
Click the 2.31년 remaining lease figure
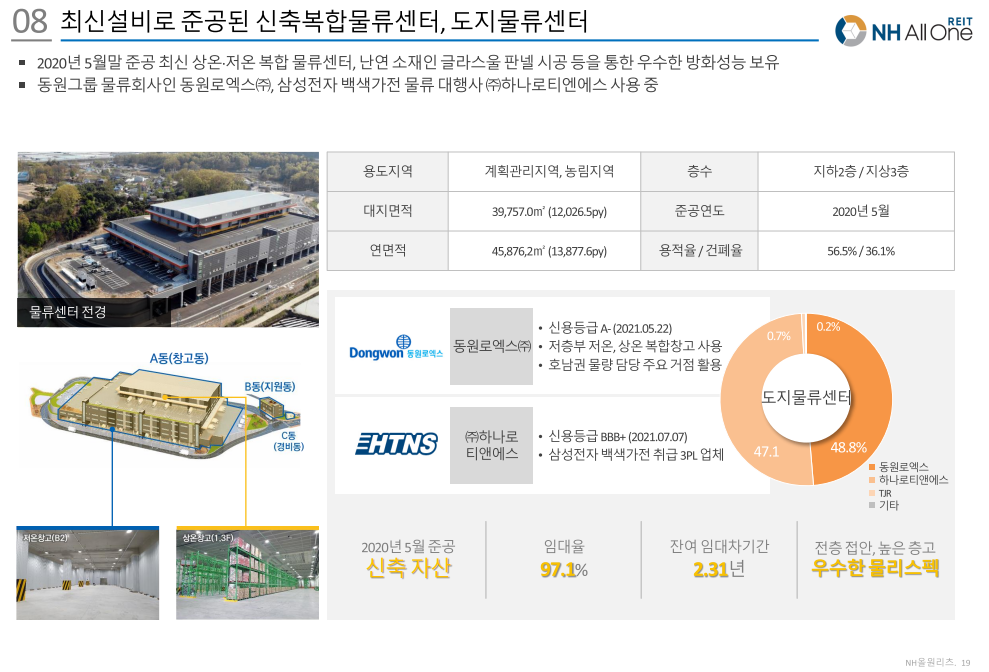[x=719, y=570]
